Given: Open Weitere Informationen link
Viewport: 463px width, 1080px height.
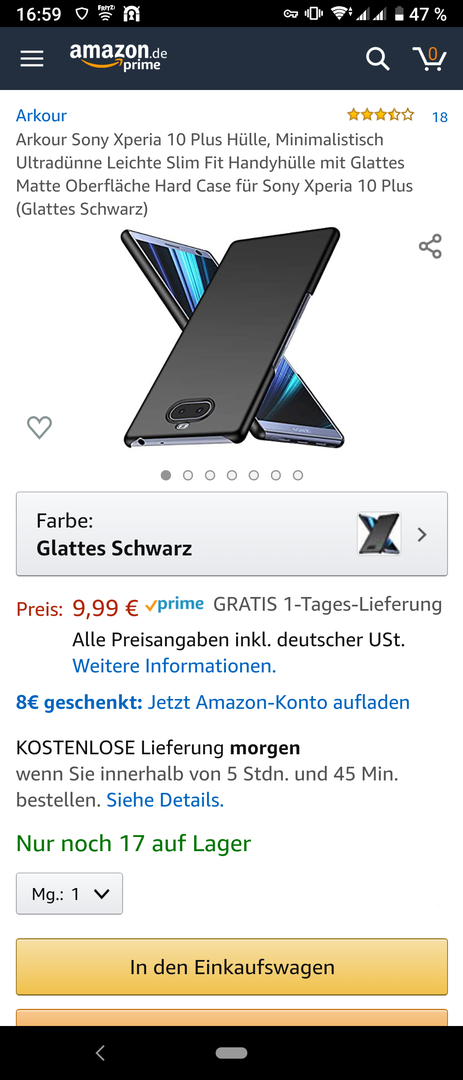Looking at the screenshot, I should (174, 666).
